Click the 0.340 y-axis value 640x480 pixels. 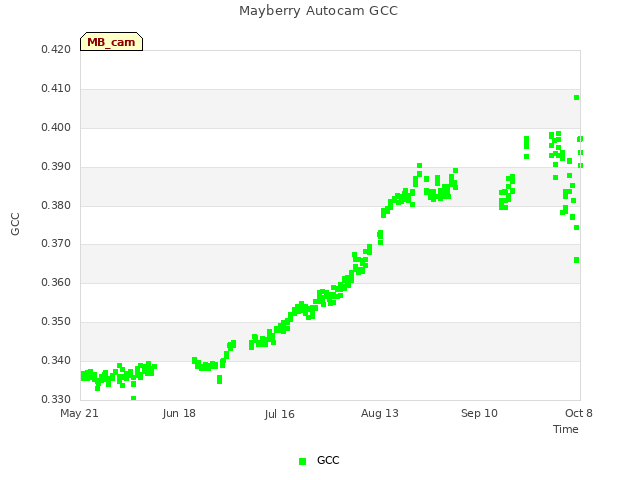point(56,360)
